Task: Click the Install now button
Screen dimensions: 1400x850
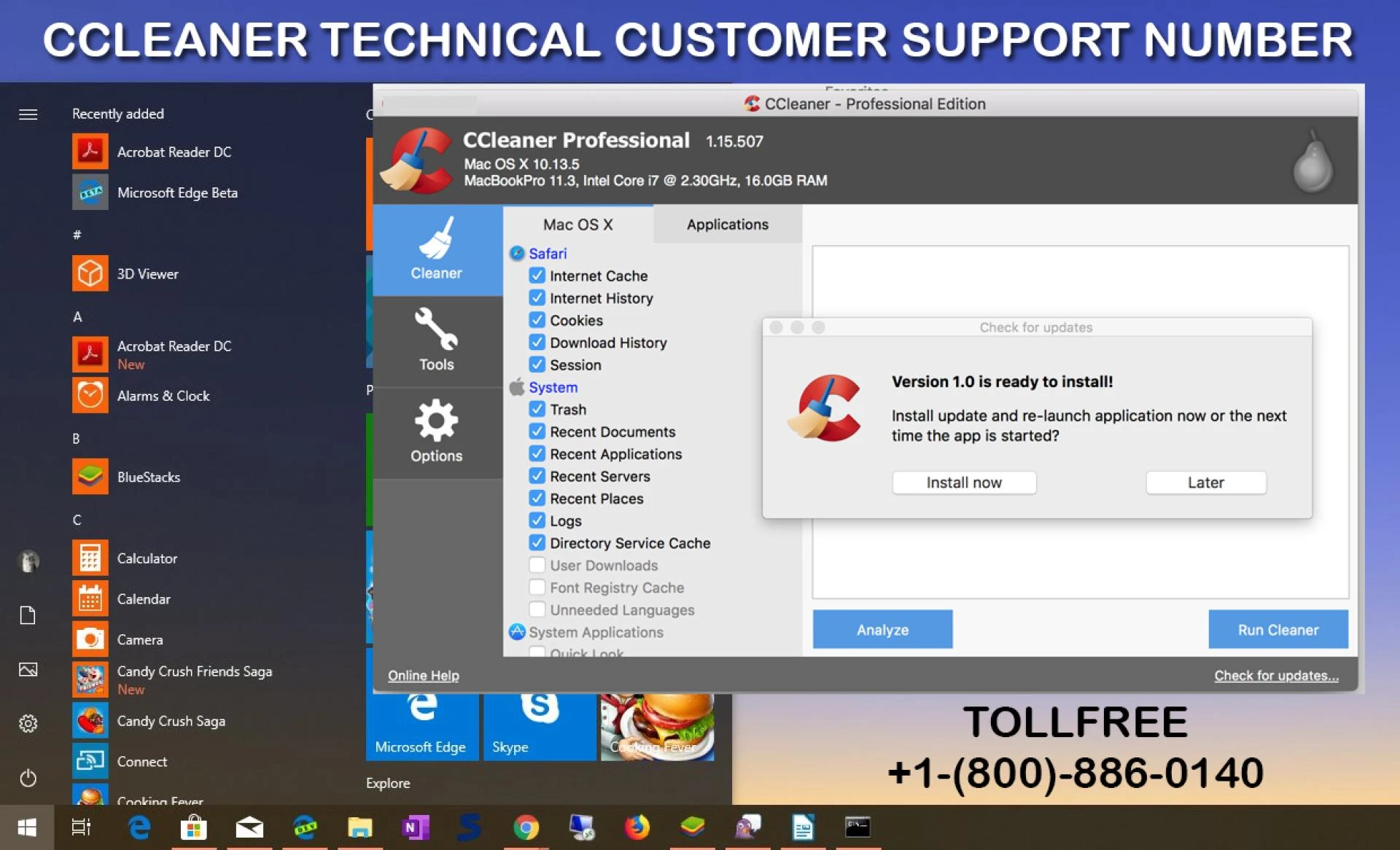Action: pos(963,483)
